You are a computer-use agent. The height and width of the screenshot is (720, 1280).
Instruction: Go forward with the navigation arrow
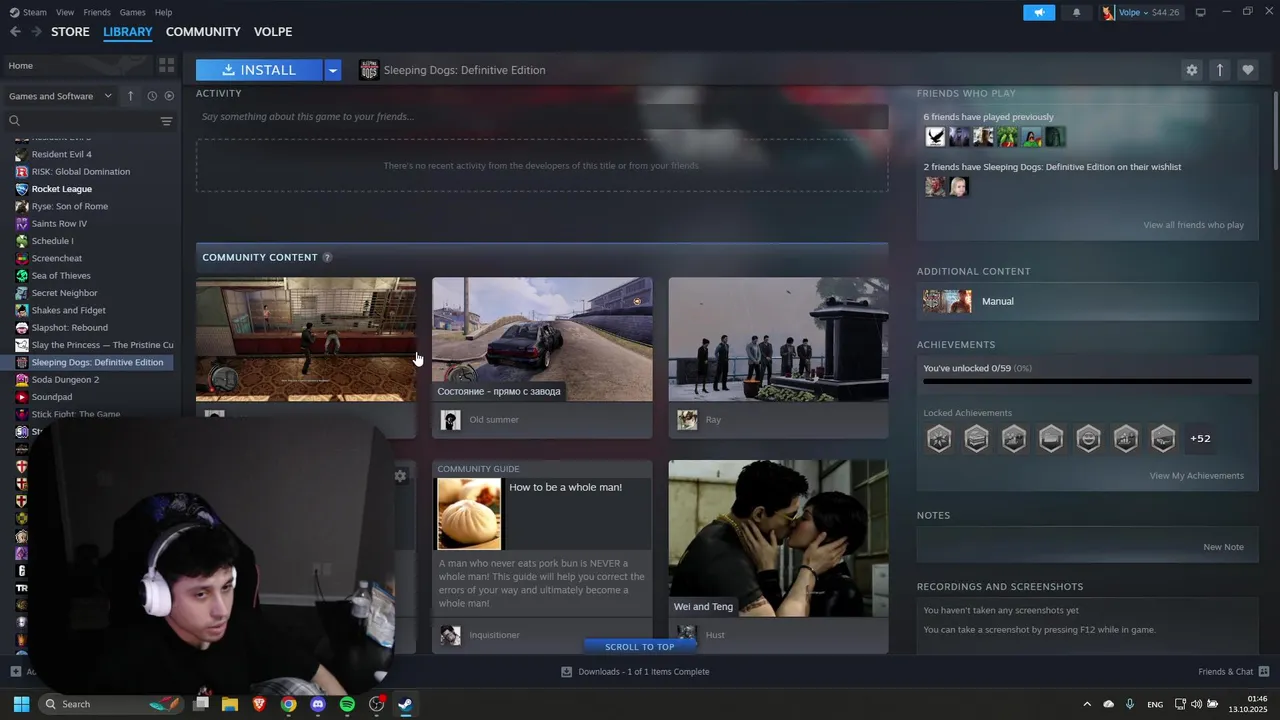click(x=36, y=32)
